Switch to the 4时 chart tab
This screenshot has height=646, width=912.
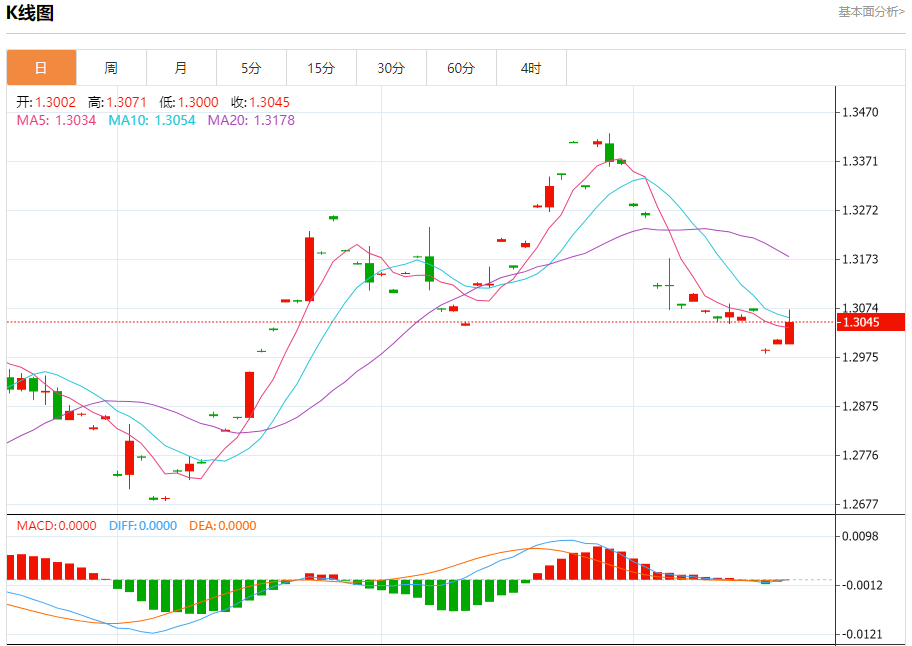(x=531, y=68)
